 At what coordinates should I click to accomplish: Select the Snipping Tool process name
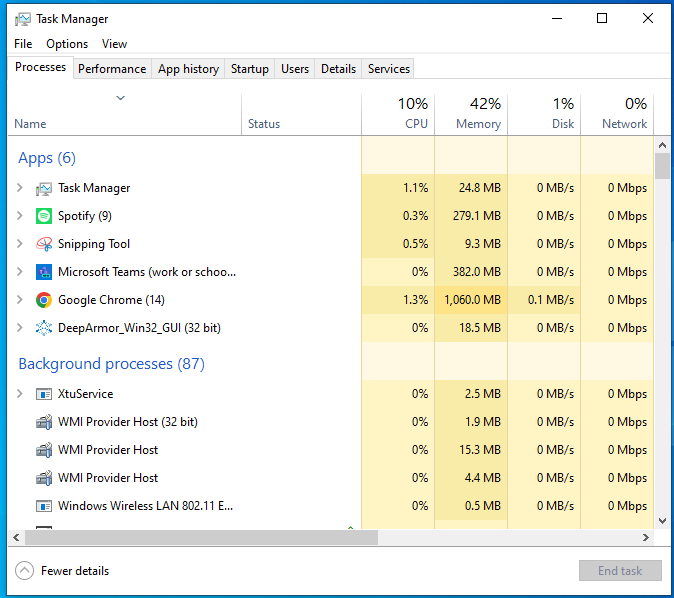(94, 244)
